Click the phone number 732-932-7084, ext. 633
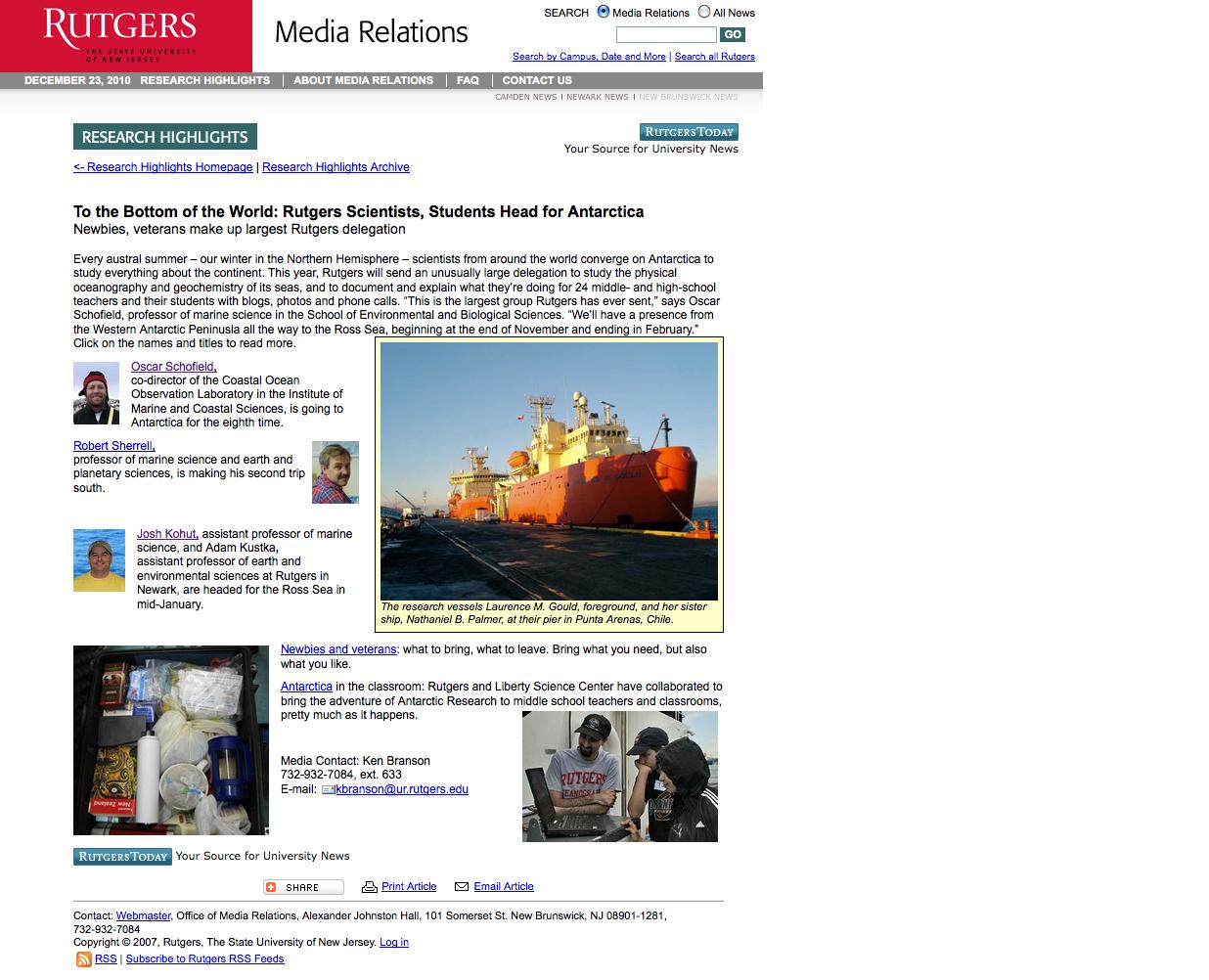 341,775
